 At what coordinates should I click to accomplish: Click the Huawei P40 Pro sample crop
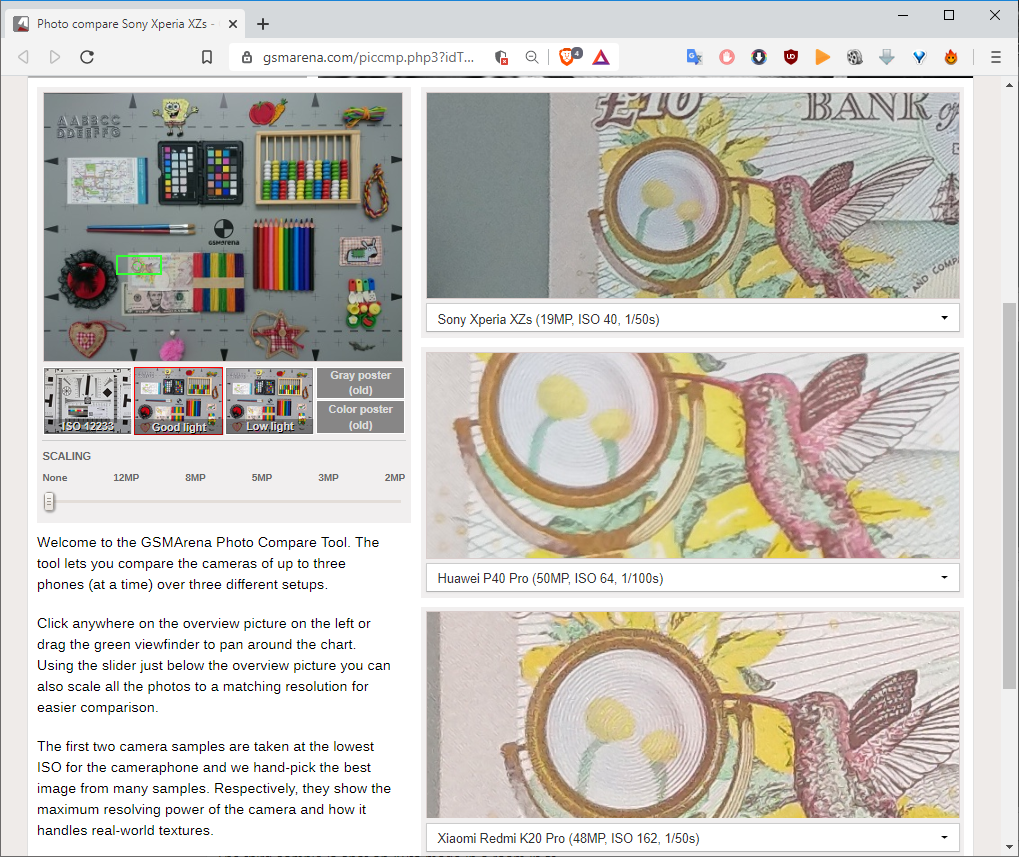(693, 455)
